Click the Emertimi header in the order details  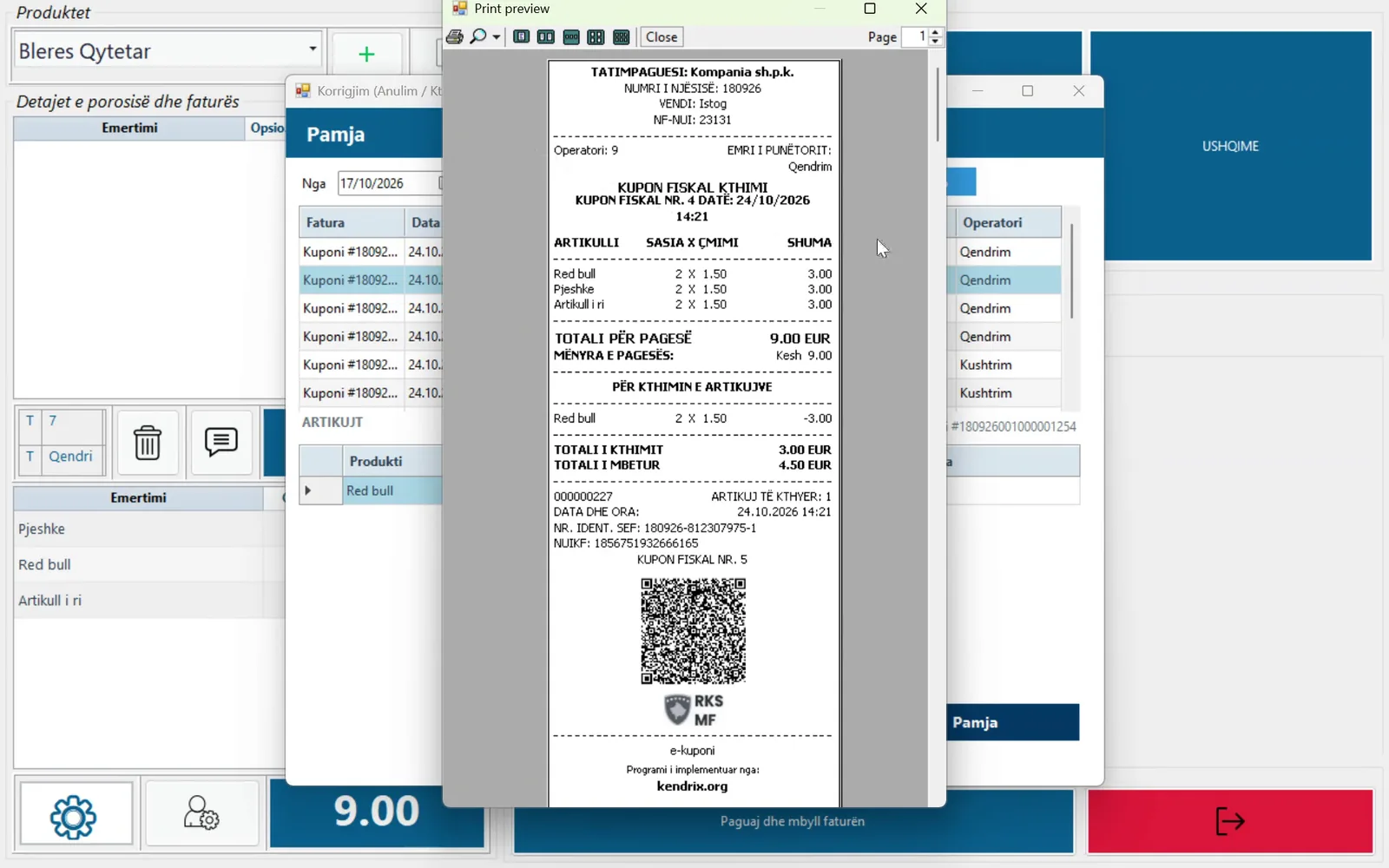129,128
